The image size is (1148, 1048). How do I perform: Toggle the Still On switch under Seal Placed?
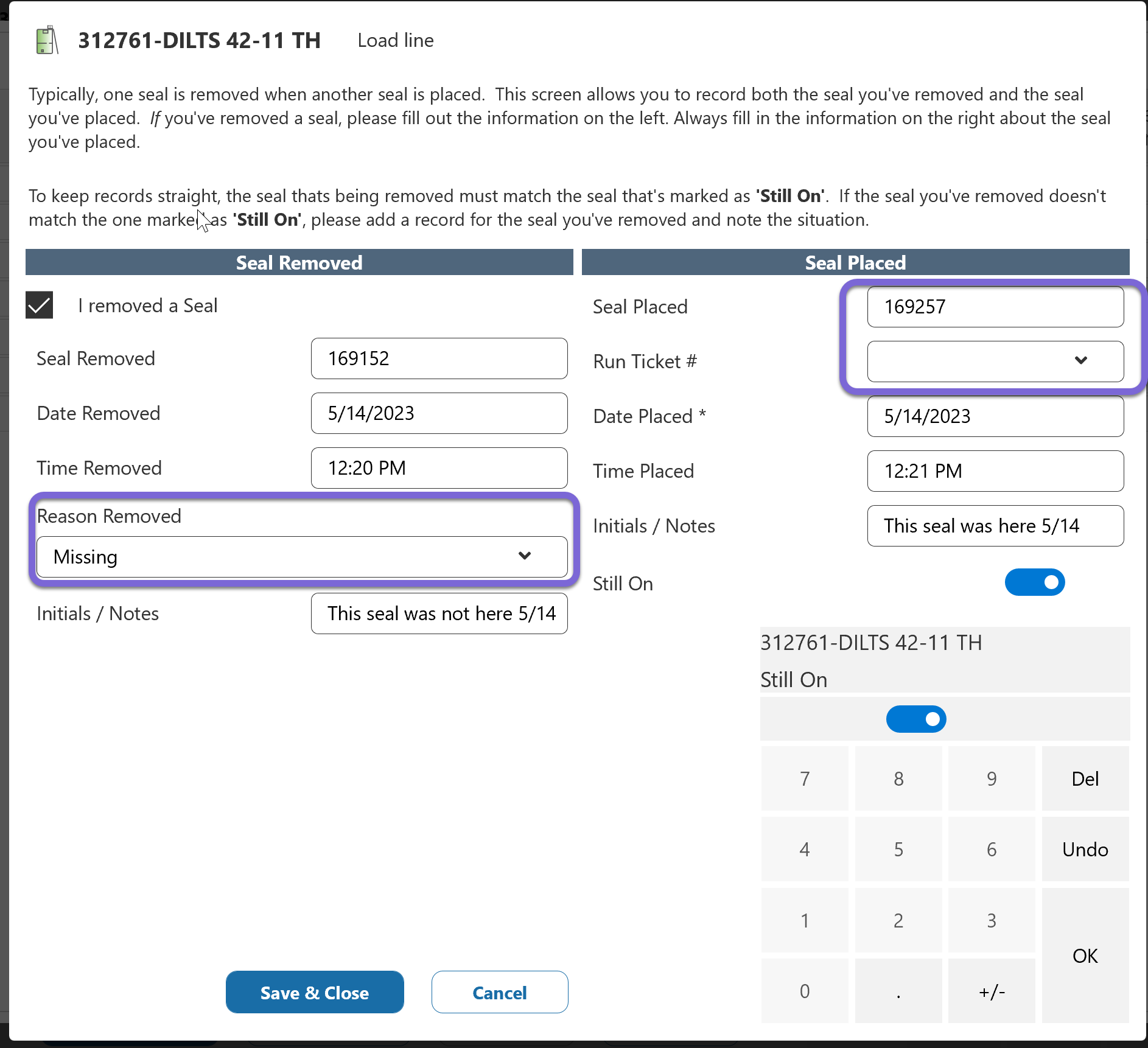coord(1034,582)
